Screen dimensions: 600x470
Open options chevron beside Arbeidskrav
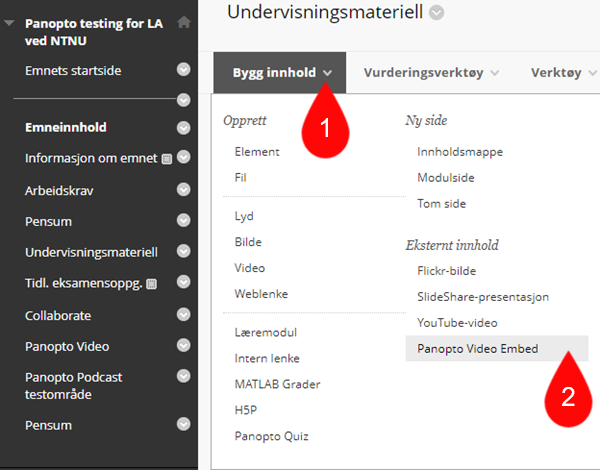click(x=184, y=189)
